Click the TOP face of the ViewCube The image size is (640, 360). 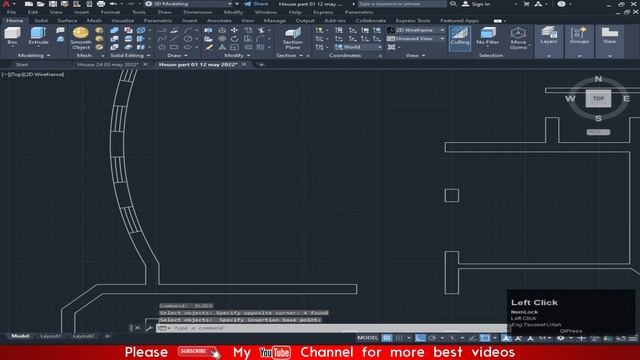click(x=598, y=98)
